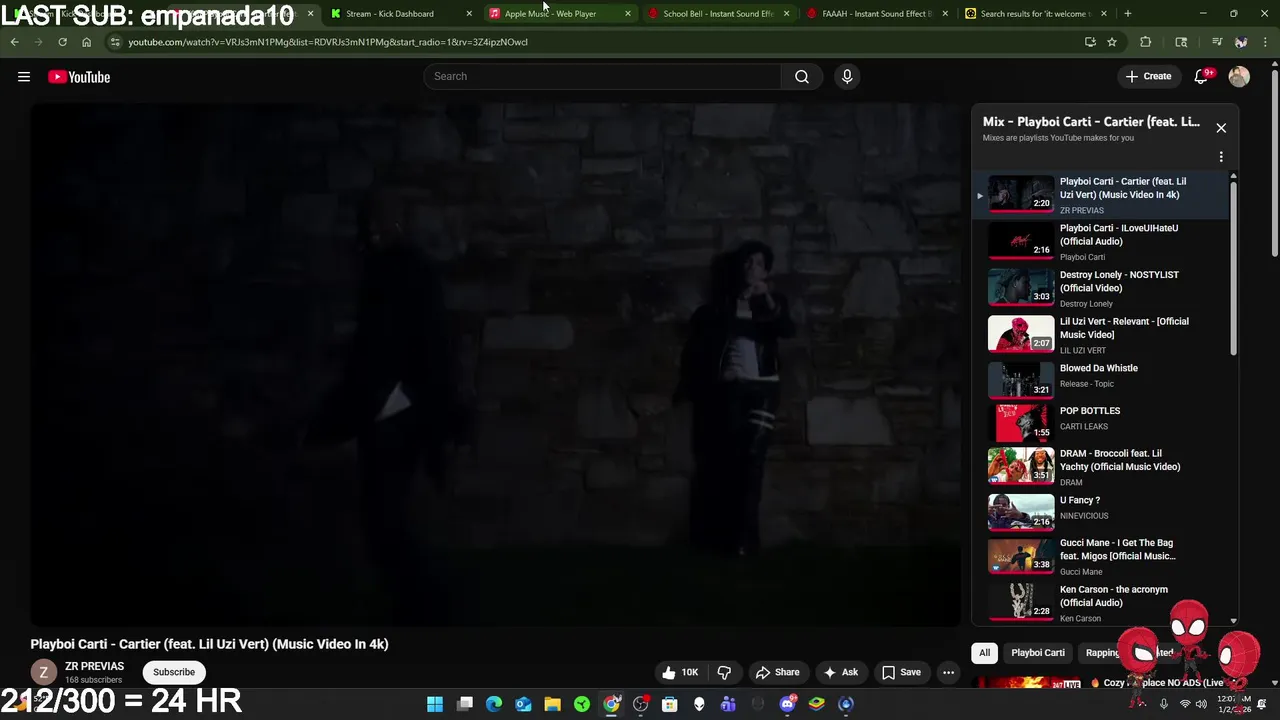Dislike the video with thumbs down
The height and width of the screenshot is (720, 1280).
pos(725,672)
